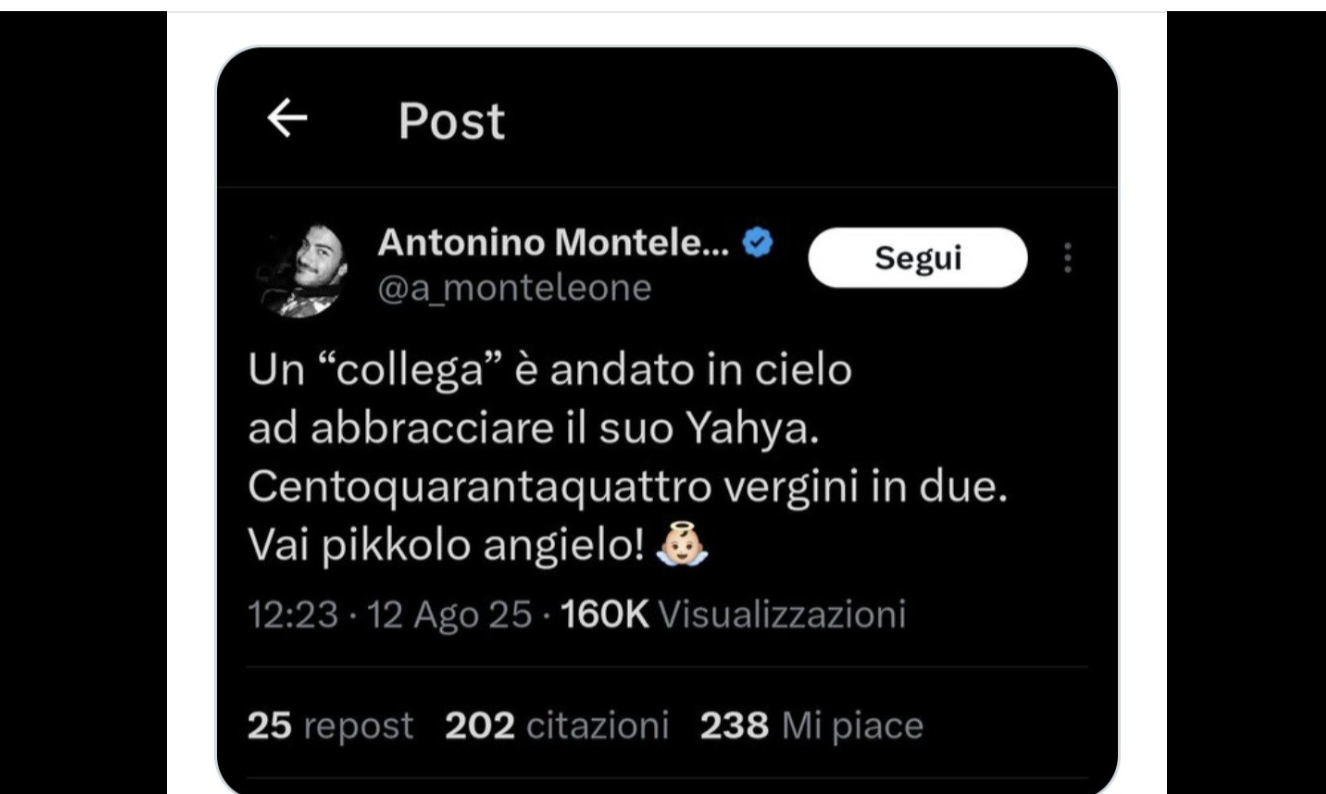Screen dimensions: 1326x794
Task: Show the 202 citazioni quotes
Action: point(556,726)
